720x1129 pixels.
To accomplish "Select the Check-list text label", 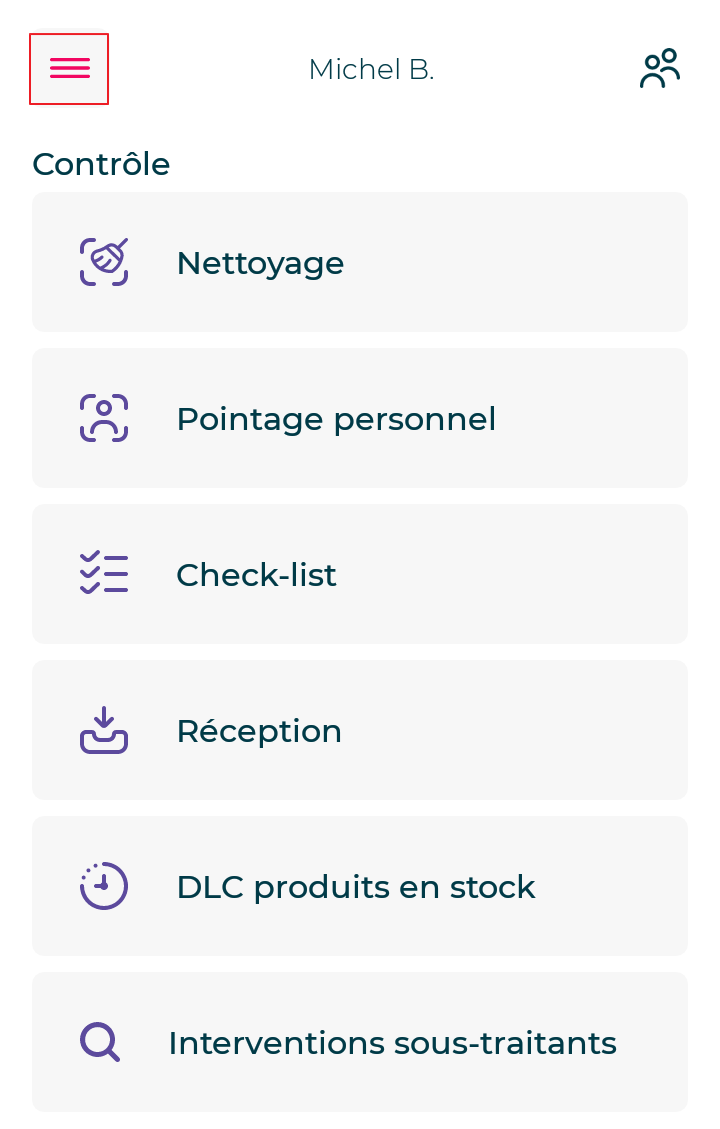I will pyautogui.click(x=256, y=575).
